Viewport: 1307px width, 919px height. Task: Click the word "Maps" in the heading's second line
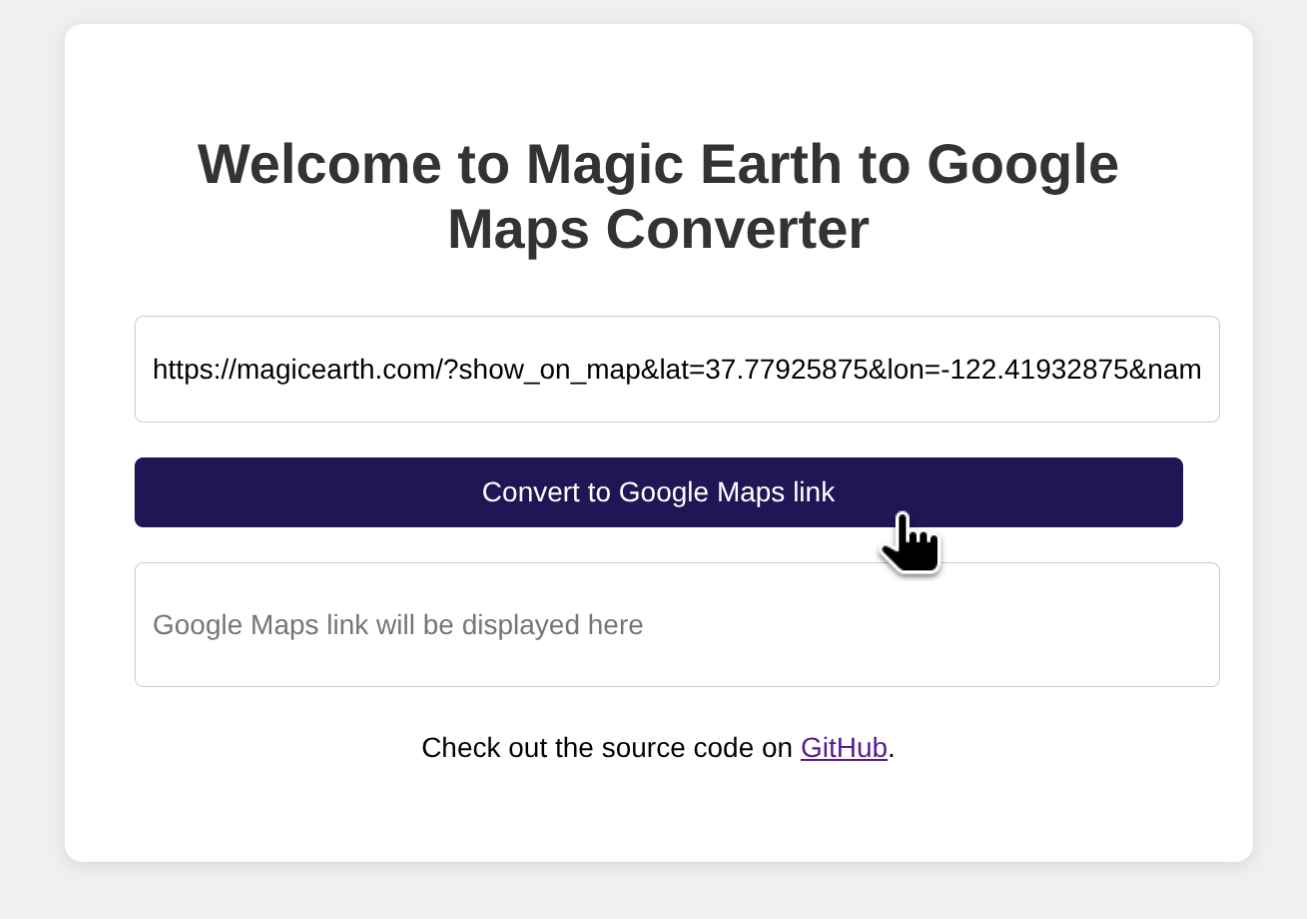(518, 230)
